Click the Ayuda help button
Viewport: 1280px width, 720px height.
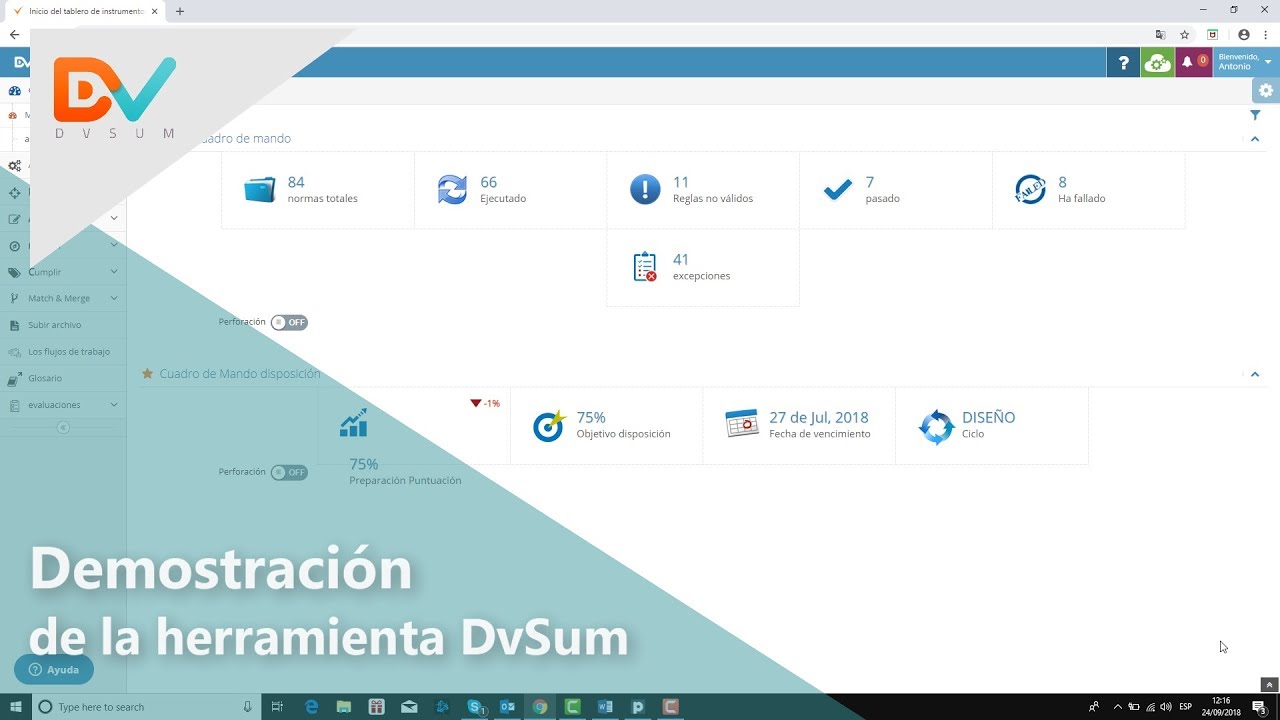54,670
